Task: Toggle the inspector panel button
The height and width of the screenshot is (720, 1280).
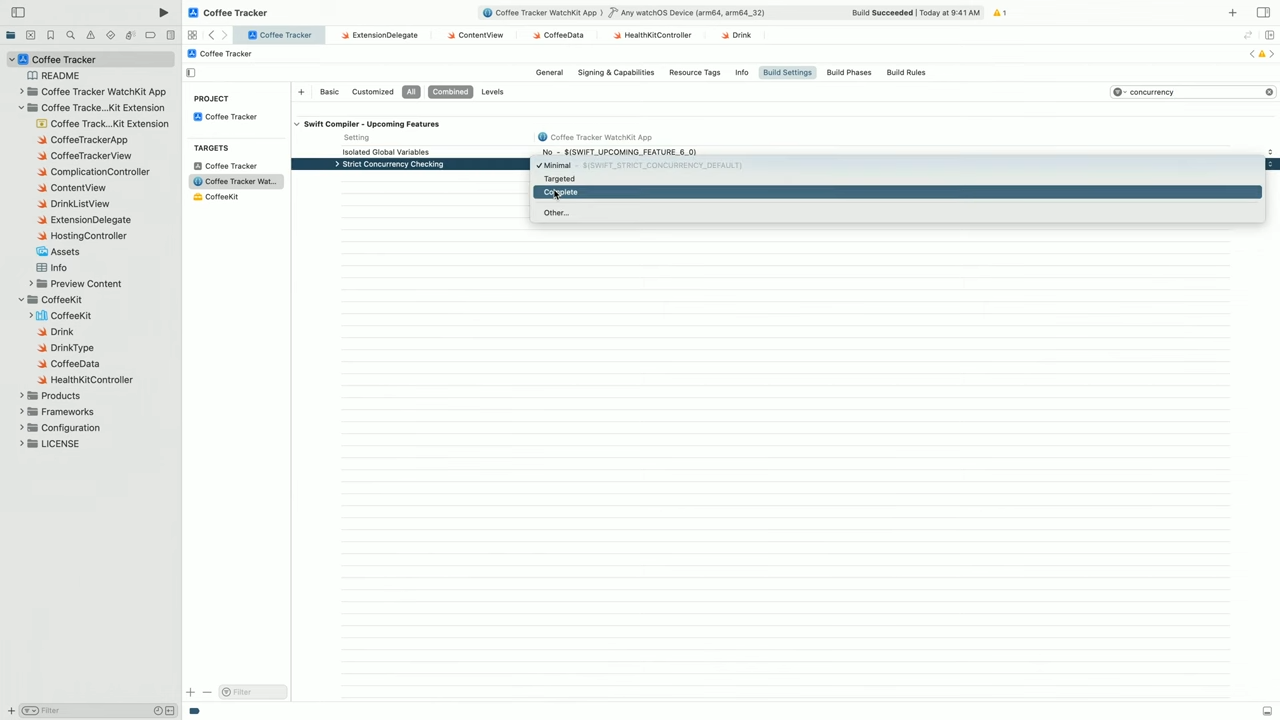Action: (x=1263, y=13)
